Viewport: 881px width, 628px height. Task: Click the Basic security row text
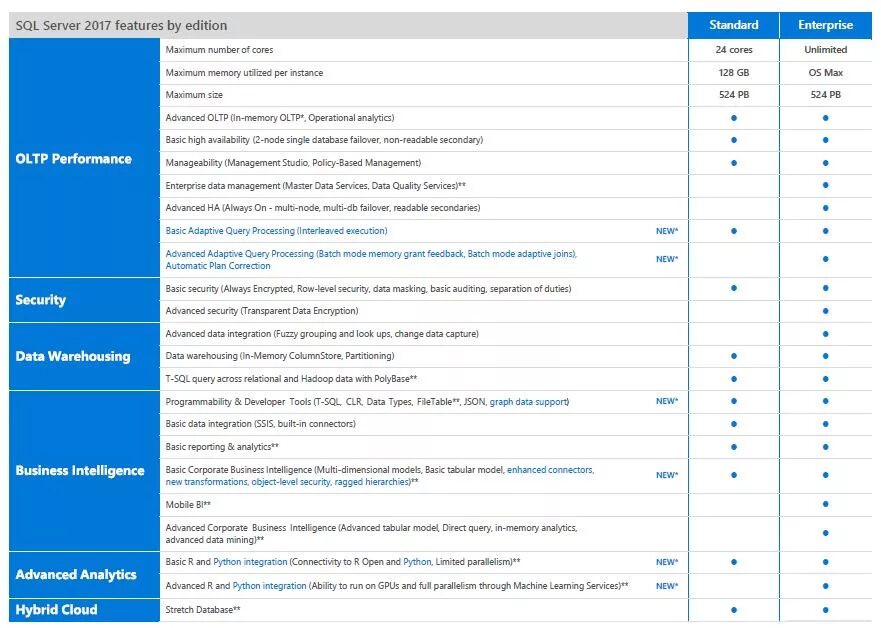368,289
